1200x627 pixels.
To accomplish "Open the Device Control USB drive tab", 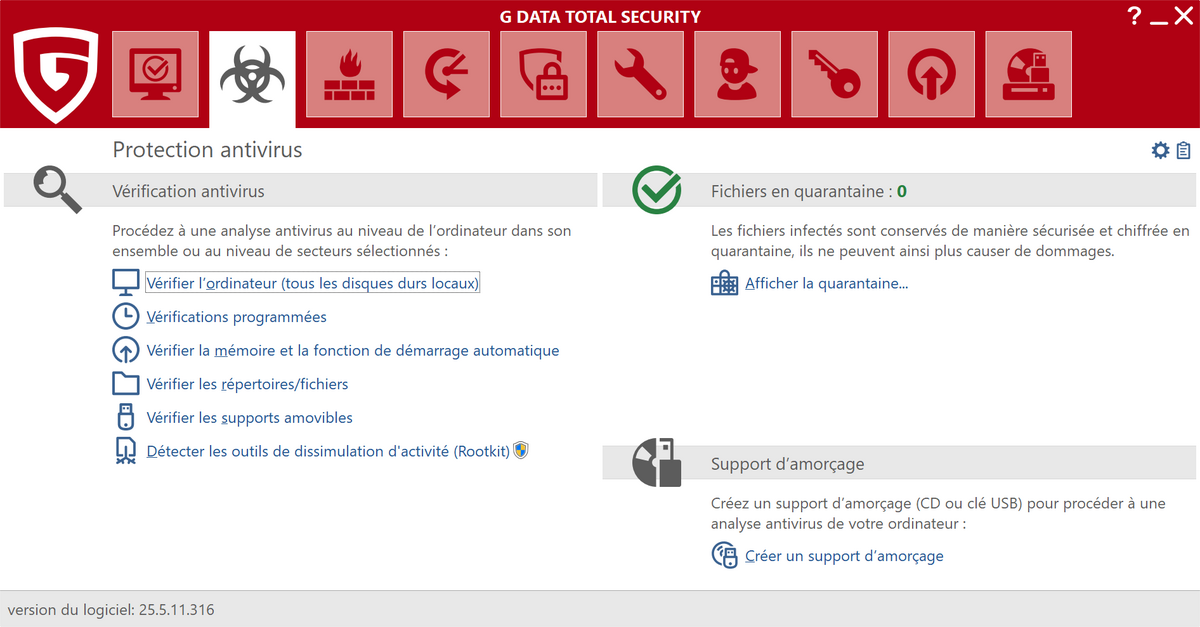I will coord(1028,74).
